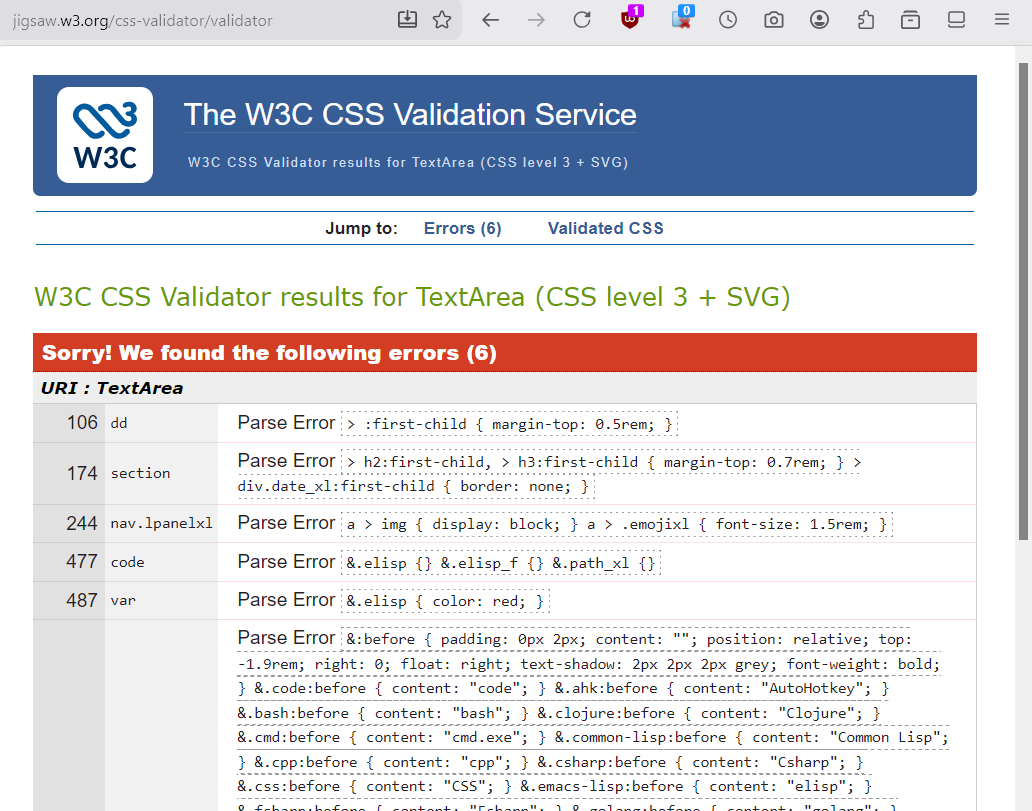Select line number 106 in error table
The height and width of the screenshot is (811, 1032).
click(x=82, y=423)
